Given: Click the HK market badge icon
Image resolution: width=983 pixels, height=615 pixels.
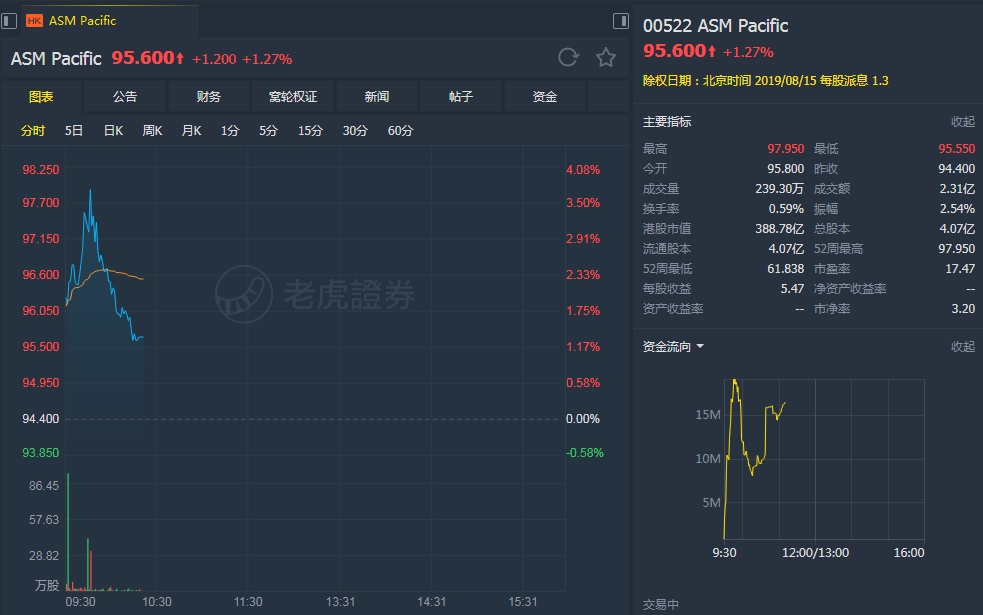Looking at the screenshot, I should point(34,20).
